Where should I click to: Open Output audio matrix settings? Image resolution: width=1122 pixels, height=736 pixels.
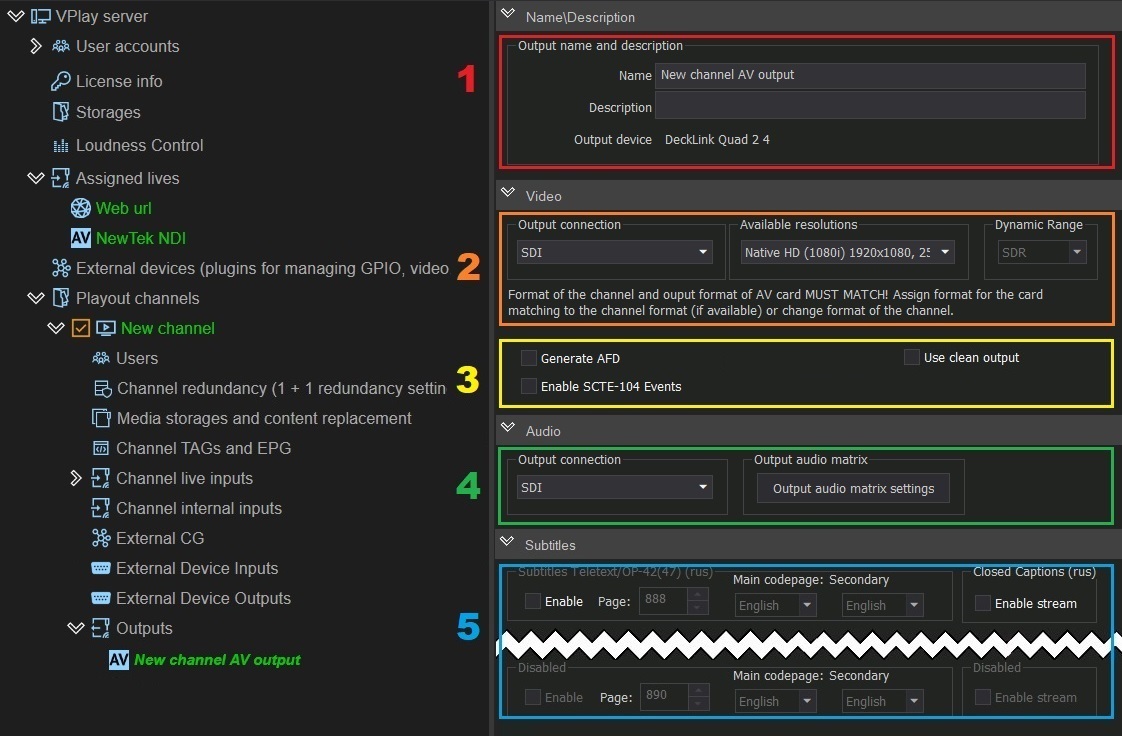point(853,489)
